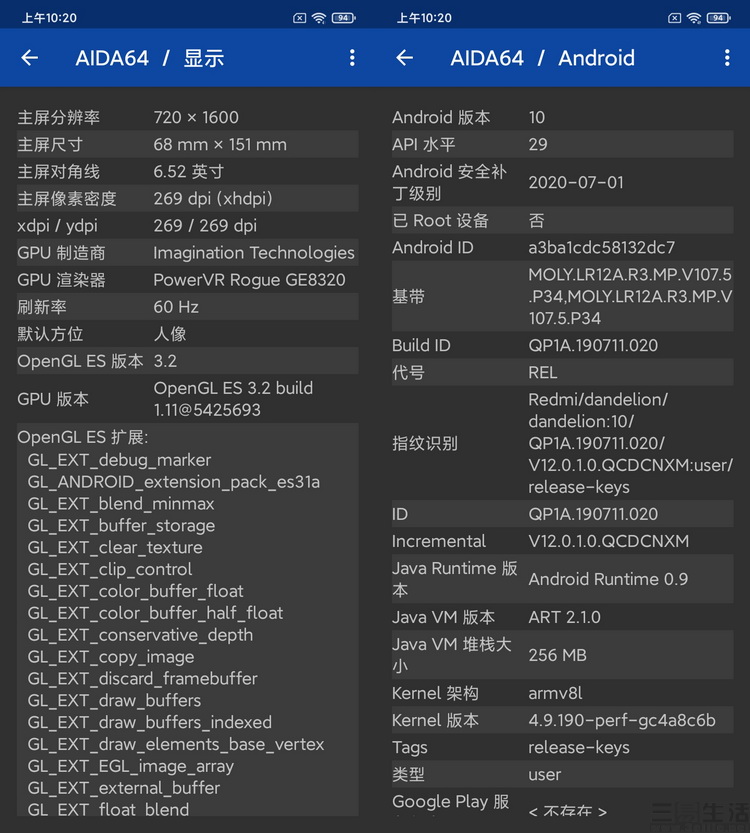Tap Android ID a3ba1cdc58132dc7 value
The height and width of the screenshot is (833, 750).
601,247
